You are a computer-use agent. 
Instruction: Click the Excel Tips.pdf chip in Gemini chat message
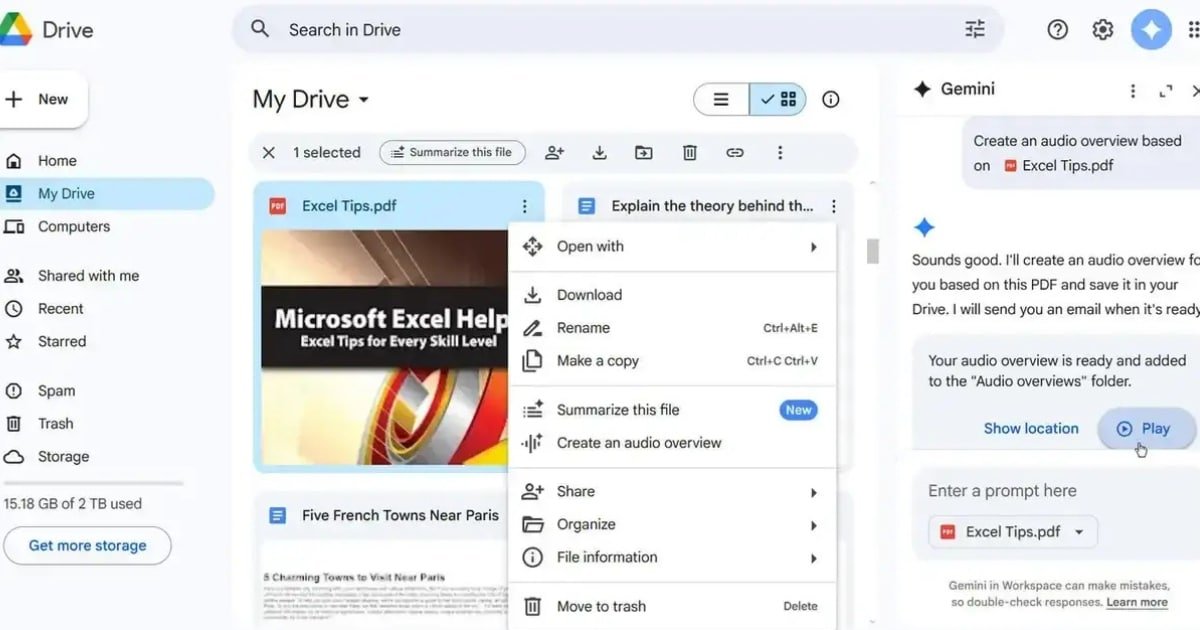[x=1059, y=166]
